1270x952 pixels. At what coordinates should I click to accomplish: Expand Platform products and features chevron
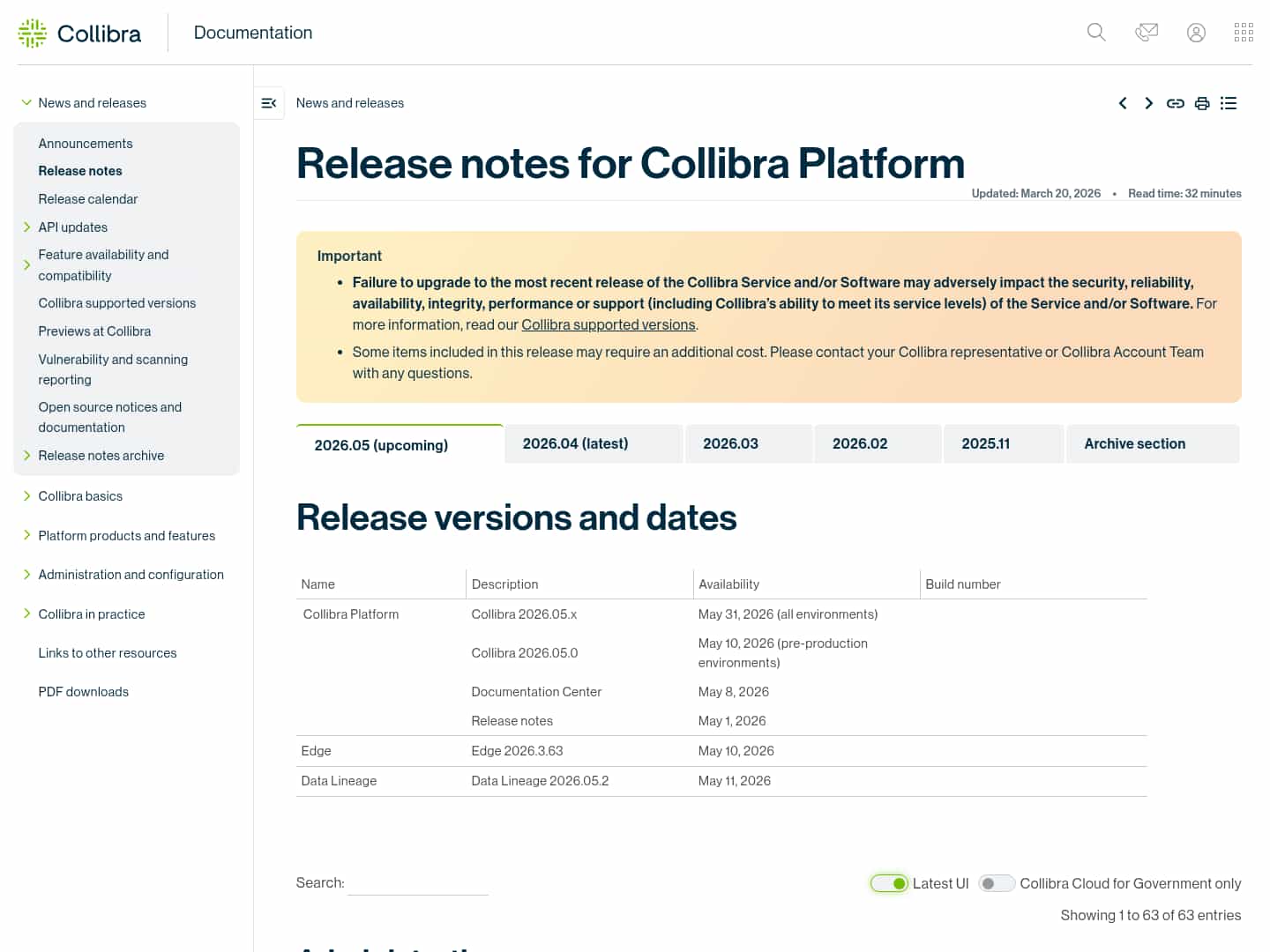(26, 535)
